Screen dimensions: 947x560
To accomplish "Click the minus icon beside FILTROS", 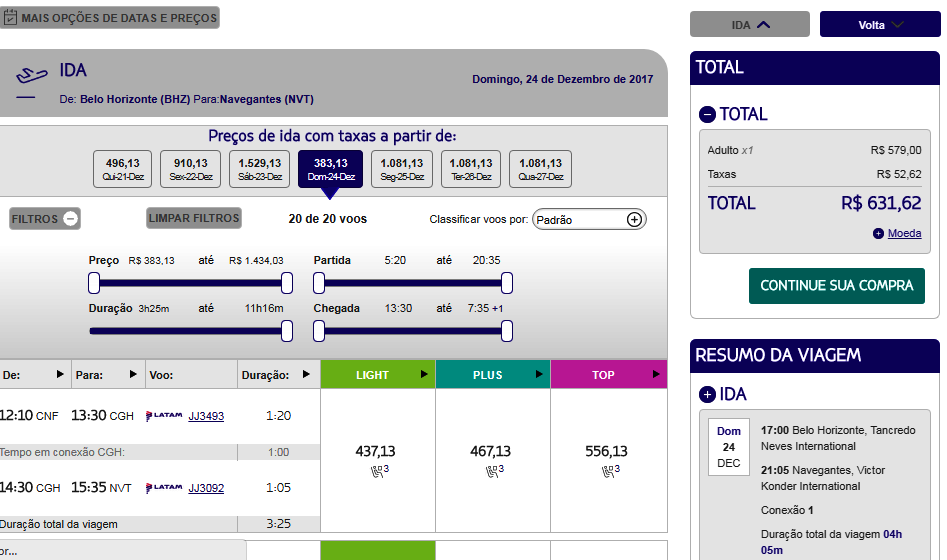I will click(x=70, y=219).
